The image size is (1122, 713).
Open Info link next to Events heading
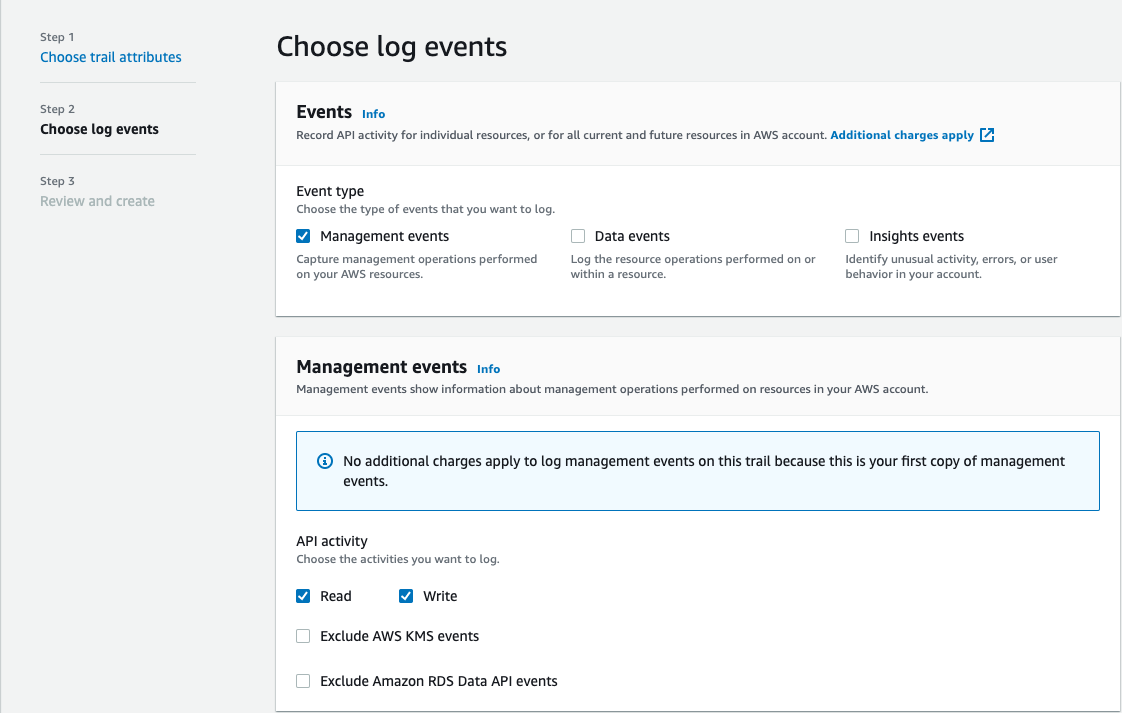[x=373, y=114]
